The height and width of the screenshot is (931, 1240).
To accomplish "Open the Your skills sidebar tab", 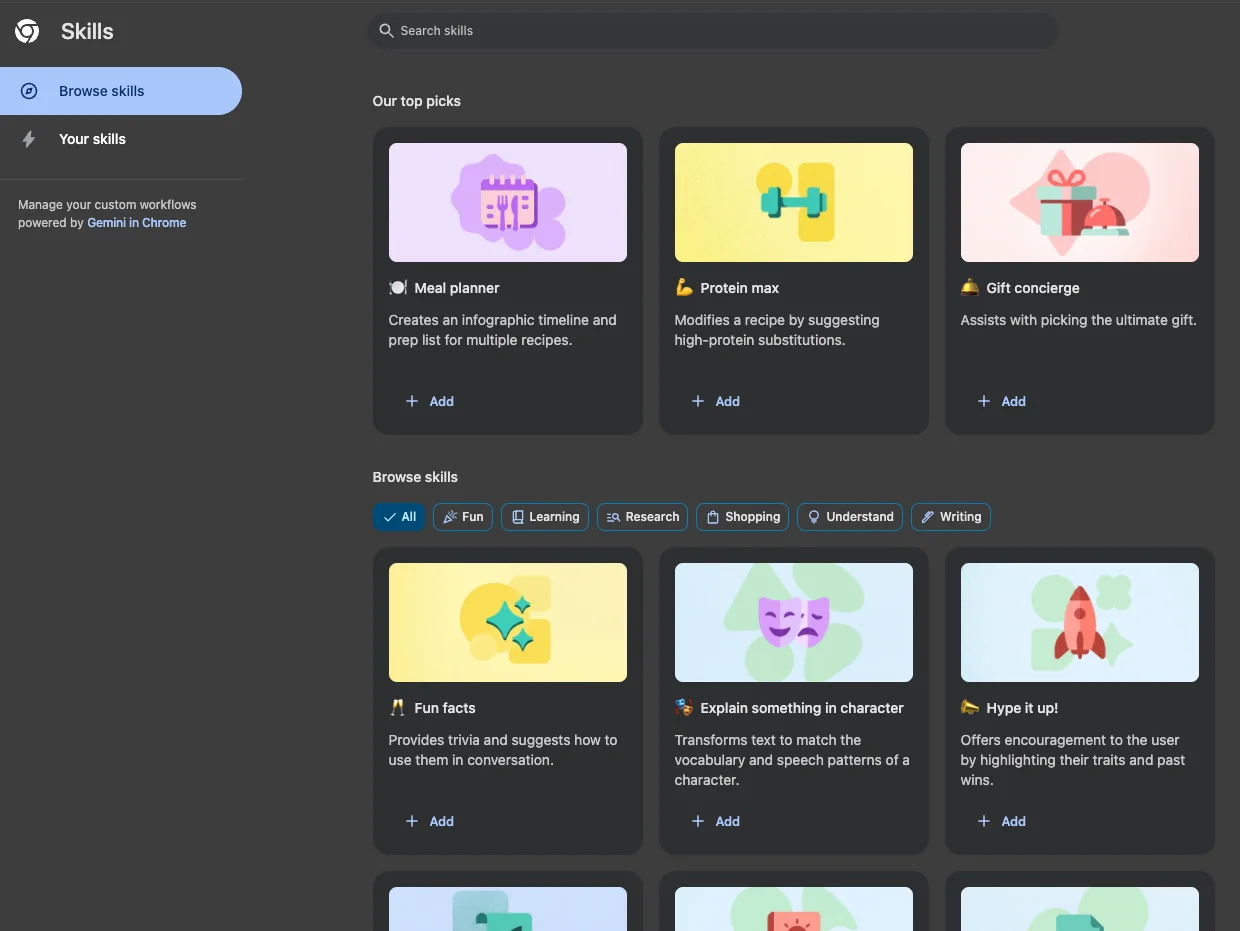I will point(92,139).
